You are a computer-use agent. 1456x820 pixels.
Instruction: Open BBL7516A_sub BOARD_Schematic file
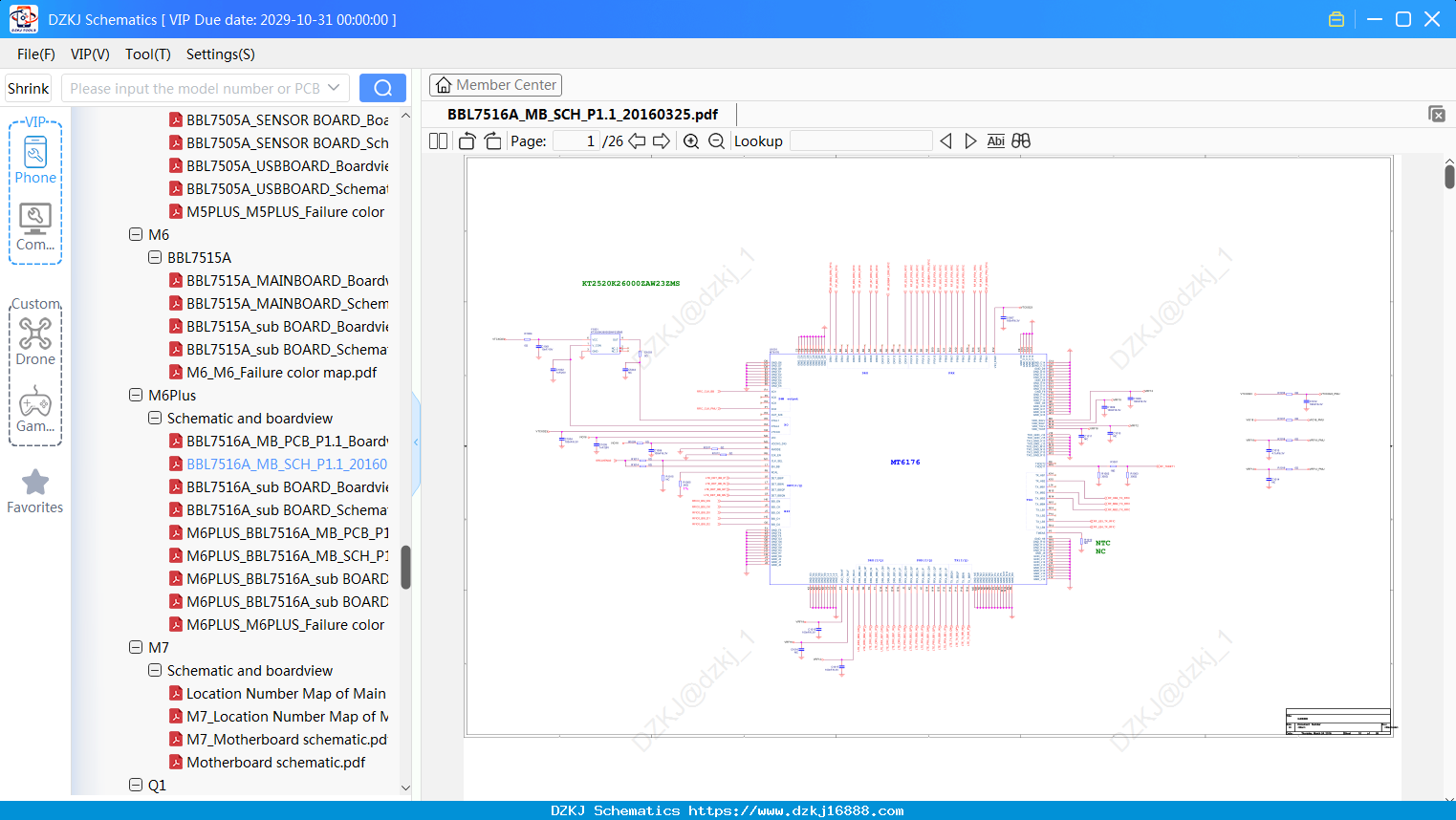tap(287, 509)
